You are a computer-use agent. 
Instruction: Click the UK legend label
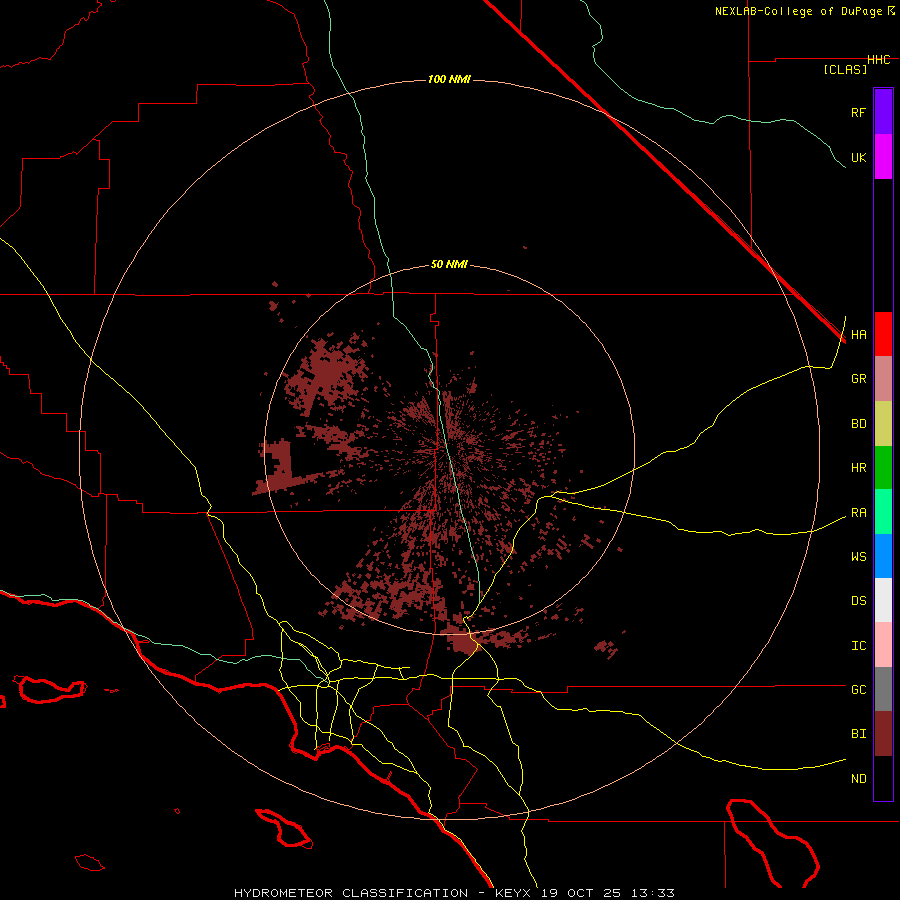(858, 157)
